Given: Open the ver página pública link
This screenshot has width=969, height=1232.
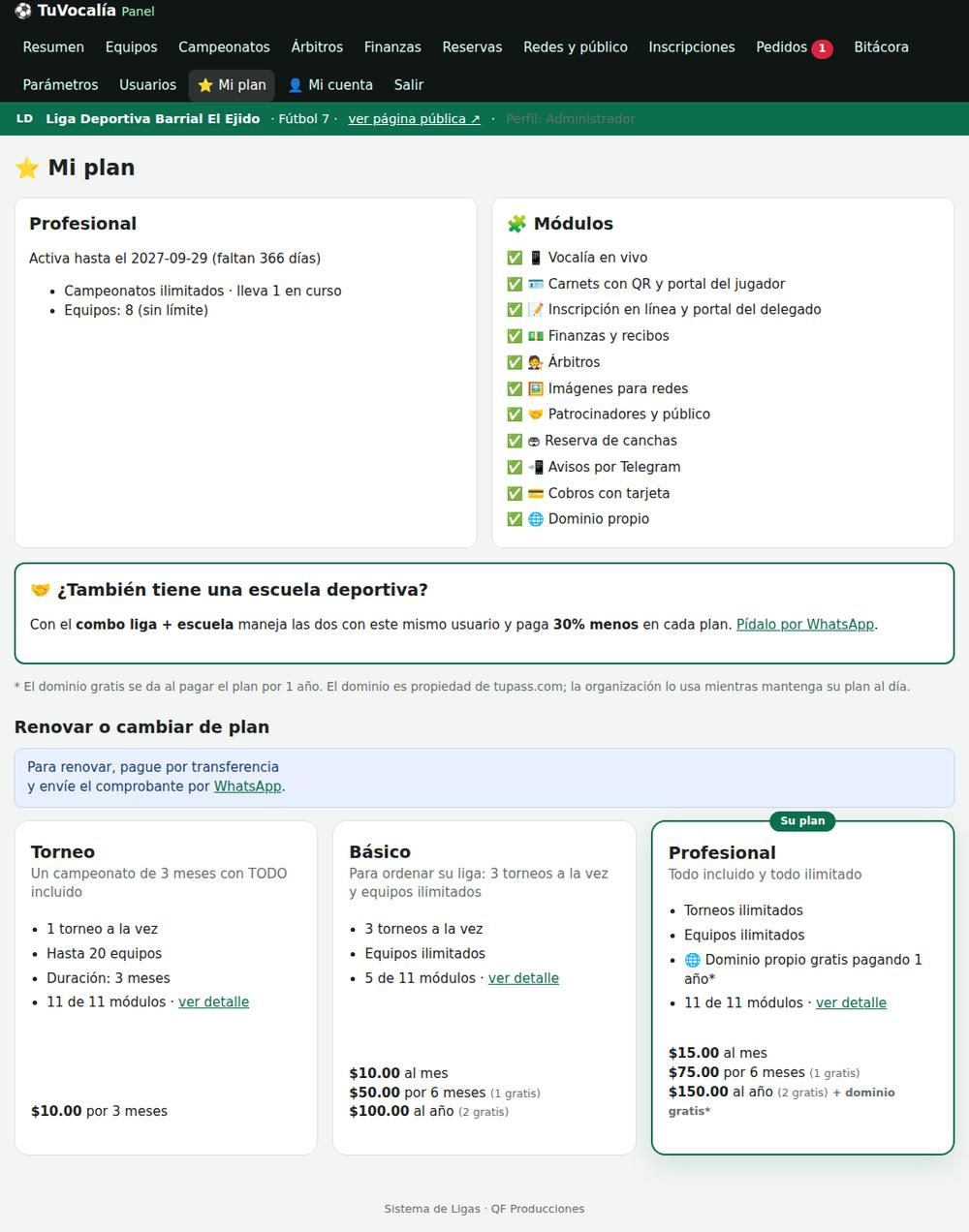Looking at the screenshot, I should click(414, 118).
